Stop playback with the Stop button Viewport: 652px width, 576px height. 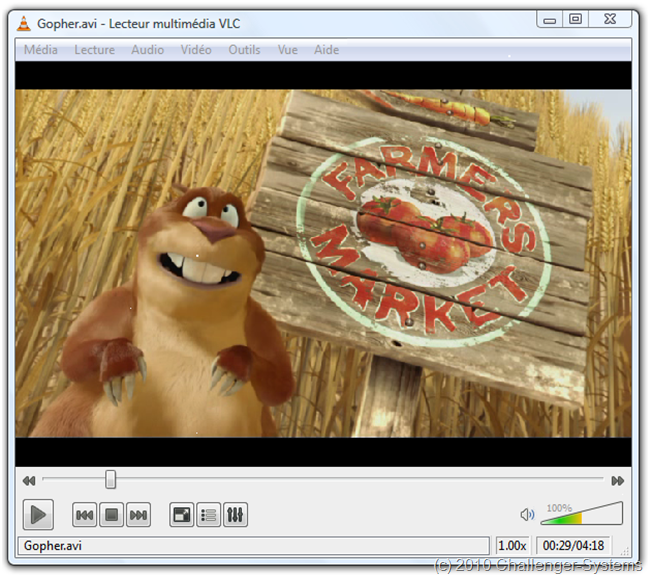111,515
